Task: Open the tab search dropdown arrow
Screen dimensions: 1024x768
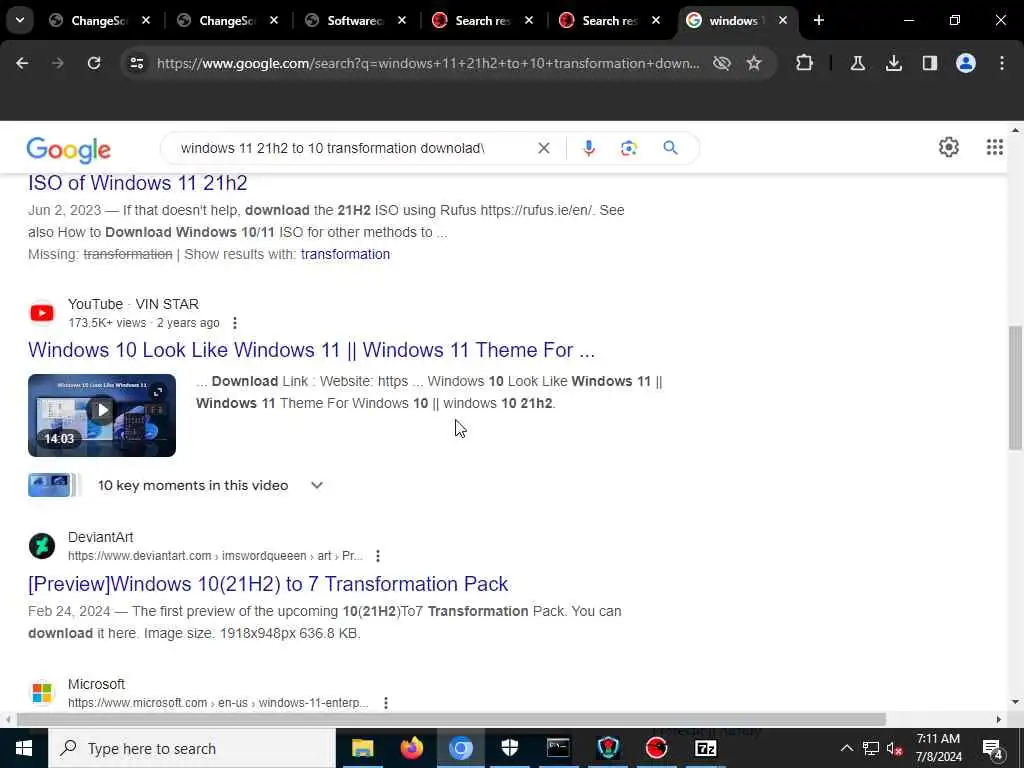Action: [20, 20]
